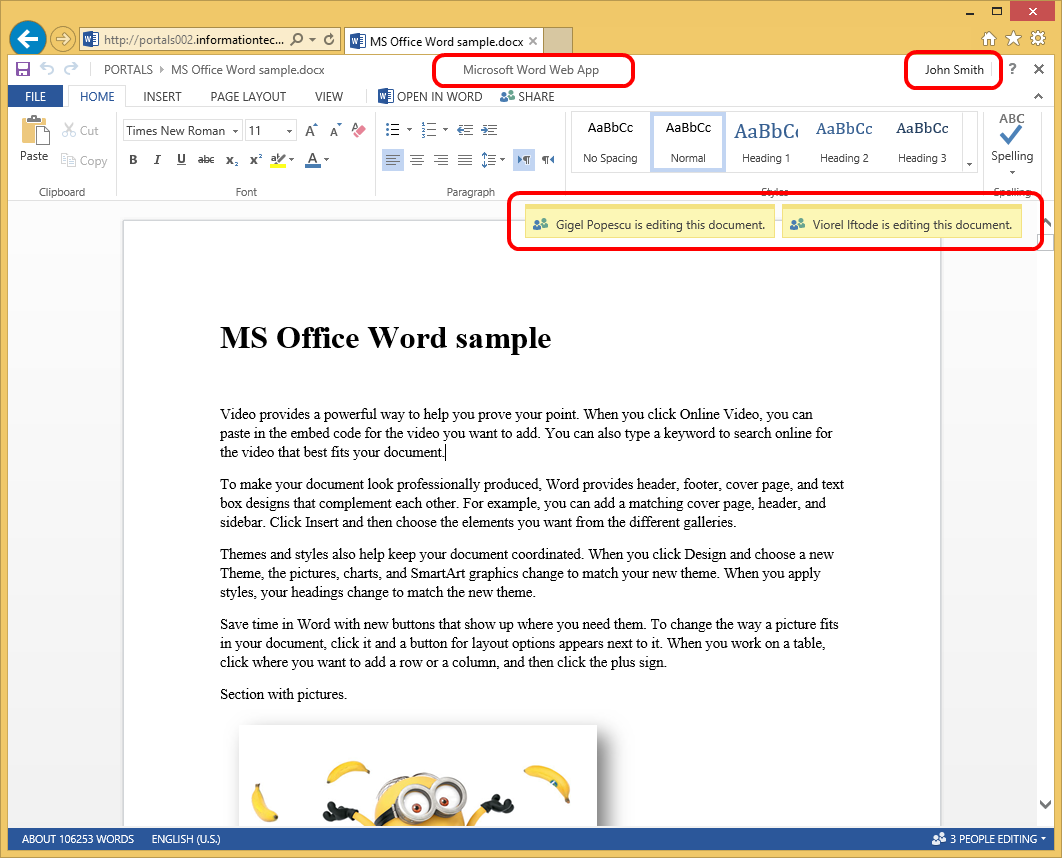1062x858 pixels.
Task: Click the ENGLISH (U.S.) language indicator
Action: [186, 838]
